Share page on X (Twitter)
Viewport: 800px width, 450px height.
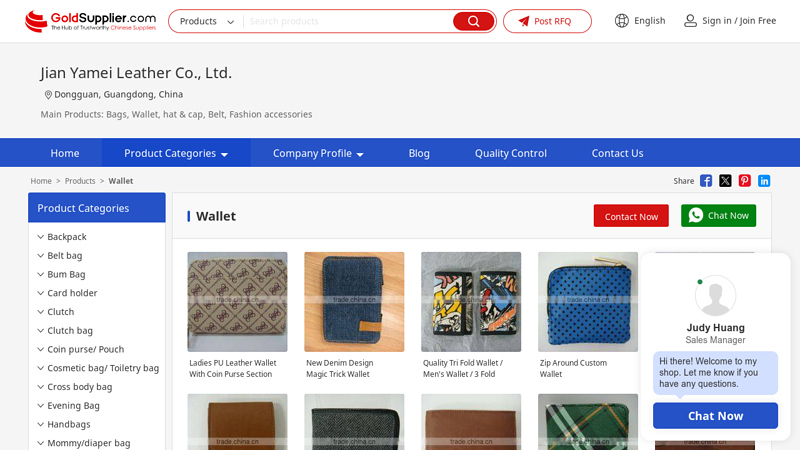725,181
